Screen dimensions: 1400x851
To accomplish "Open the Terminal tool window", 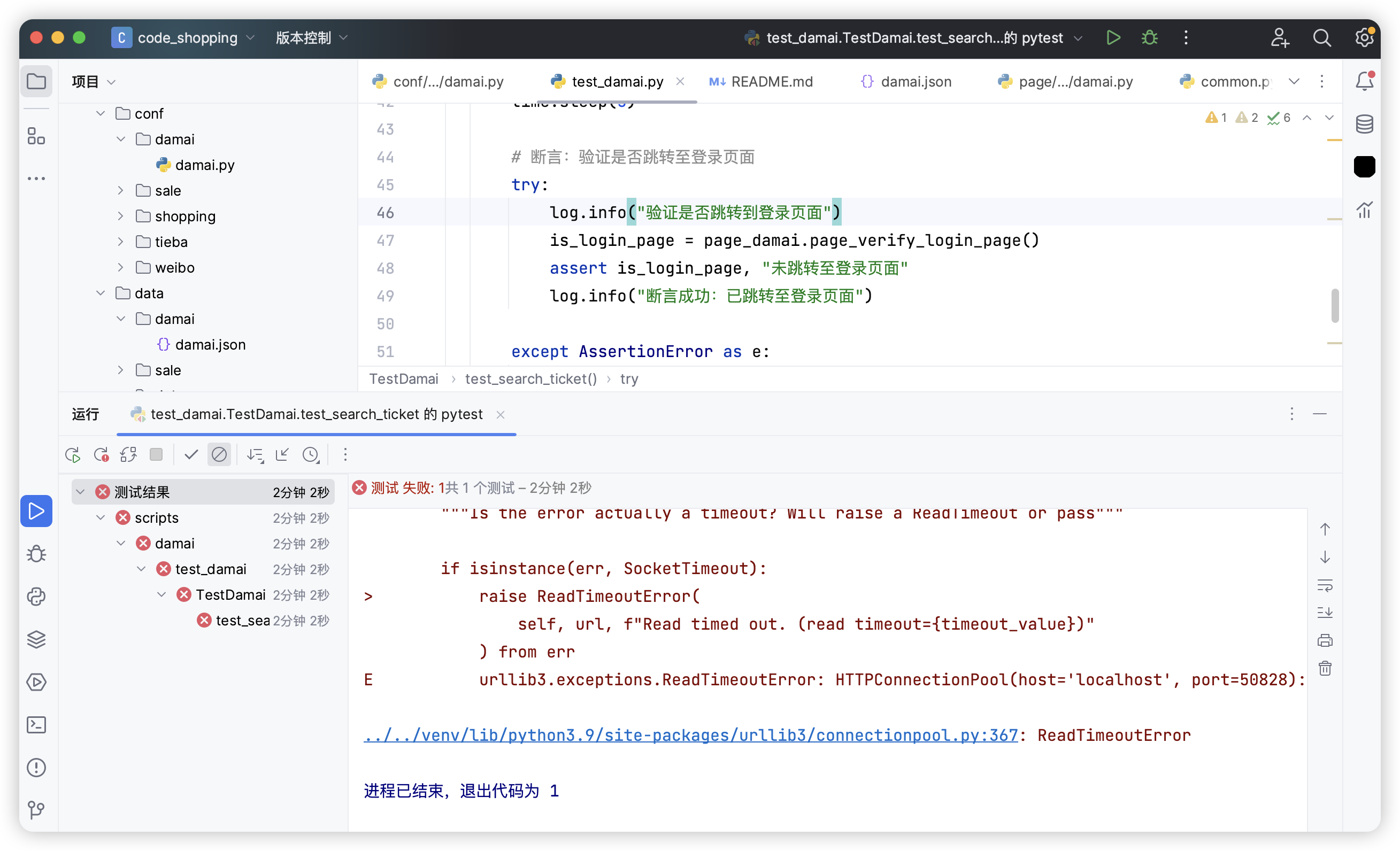I will click(36, 725).
